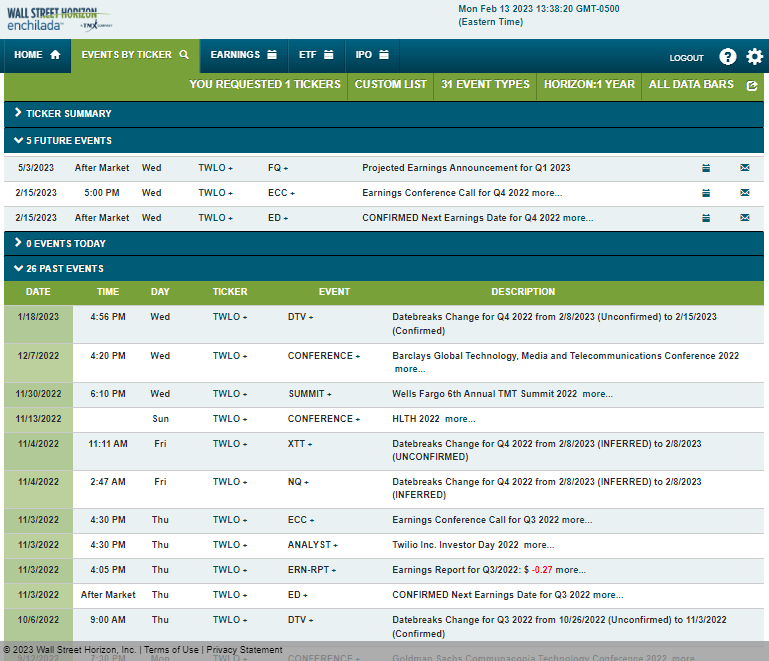Open the settings gear icon

coord(754,57)
